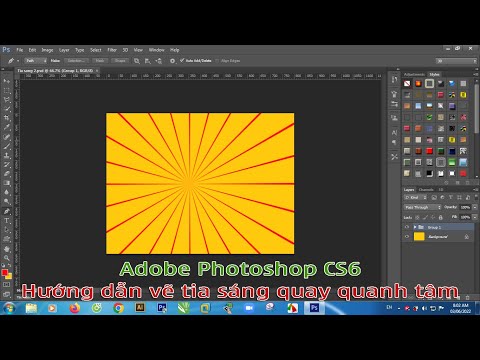Toggle the Auto Add/Delete checkbox
This screenshot has width=480, height=360.
182,60
